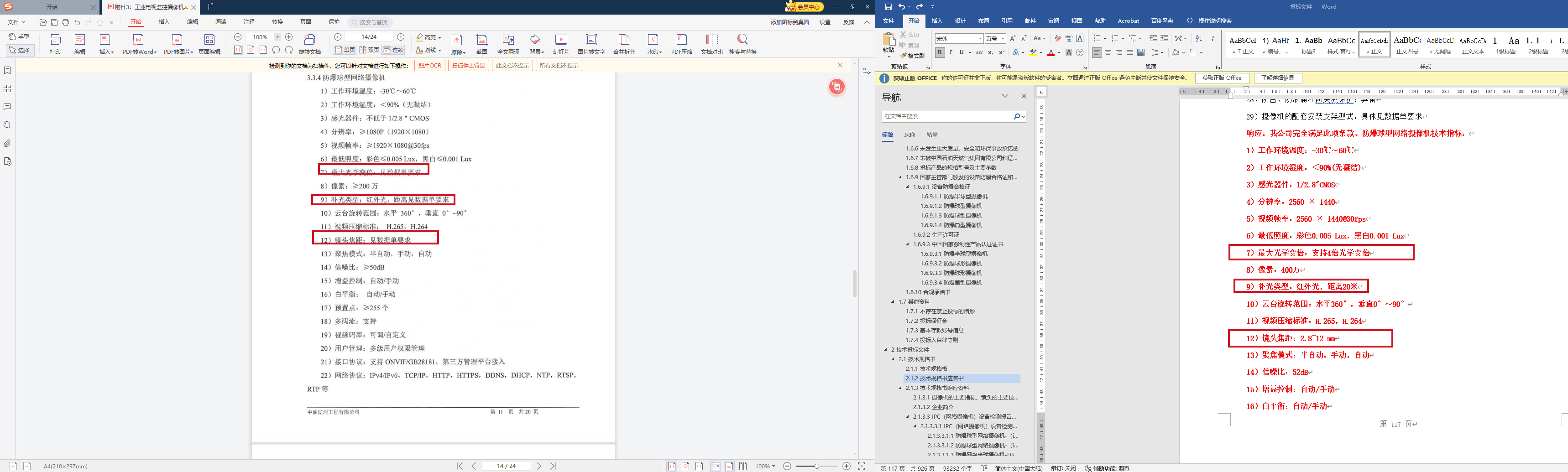Click the 图片OCR button in notification bar
This screenshot has height=472, width=1568.
[x=429, y=66]
